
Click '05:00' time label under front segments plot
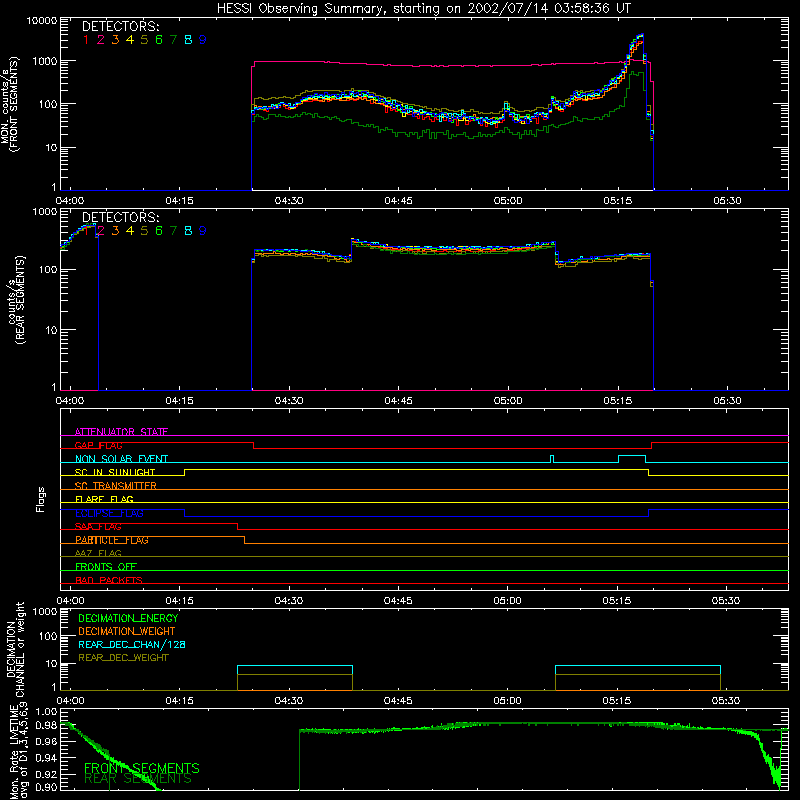(x=508, y=201)
